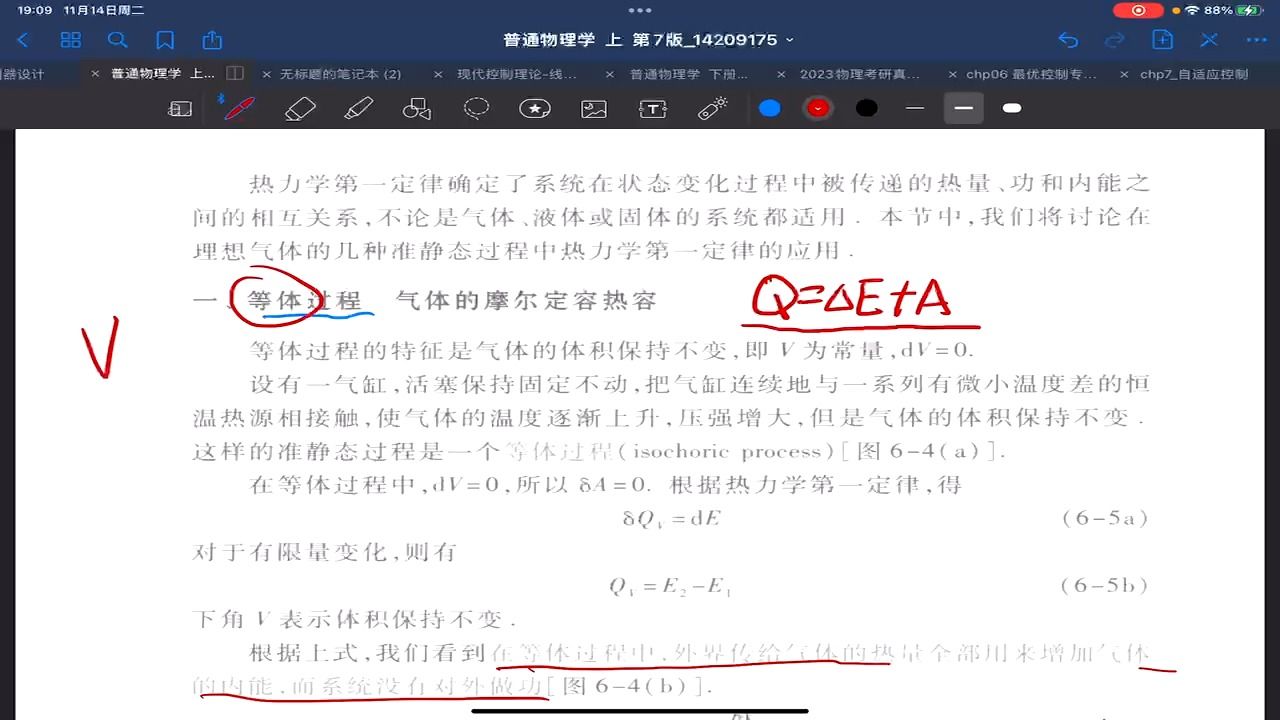Pick the black pen color
This screenshot has height=720, width=1280.
(867, 108)
